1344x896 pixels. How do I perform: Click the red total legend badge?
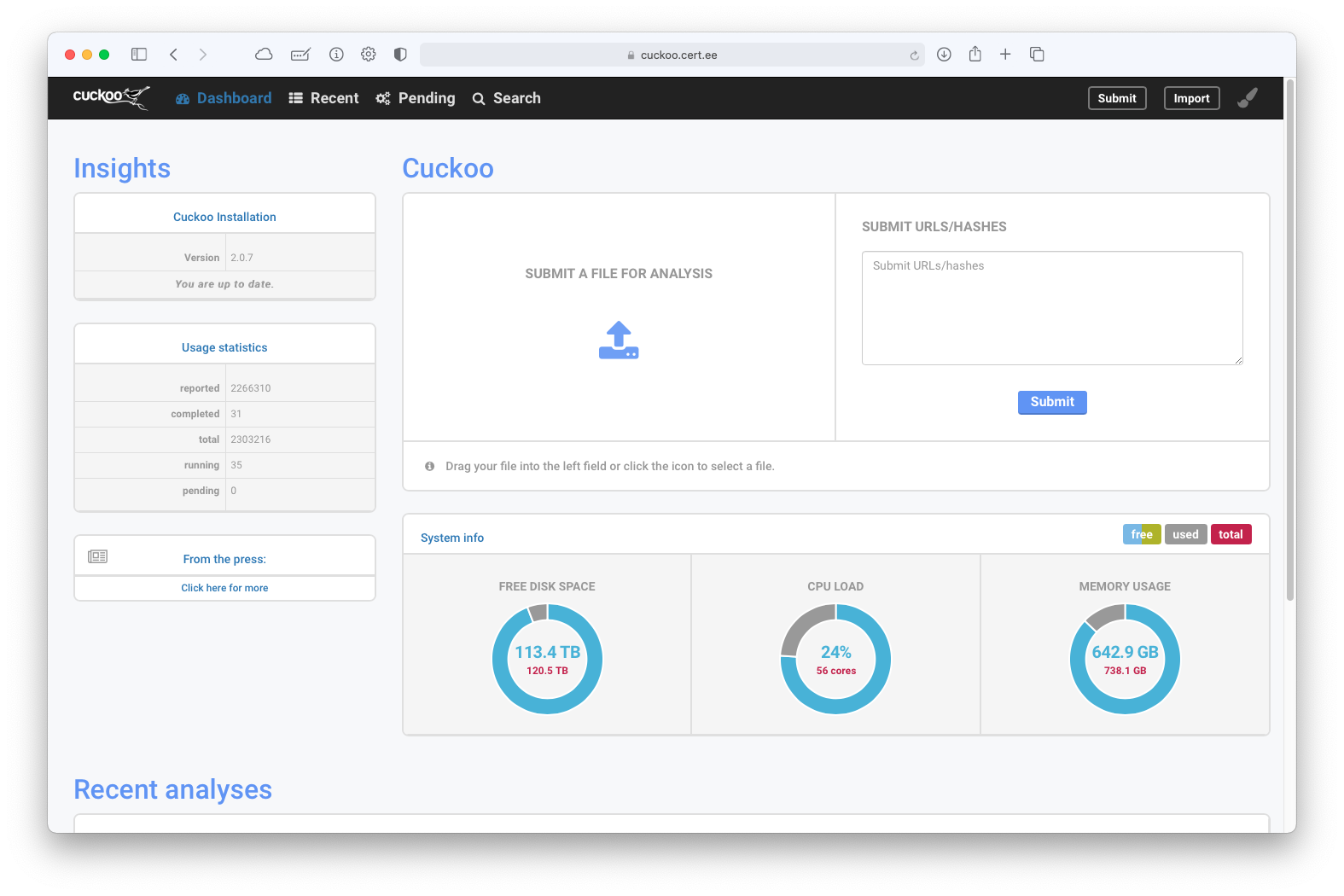tap(1231, 534)
